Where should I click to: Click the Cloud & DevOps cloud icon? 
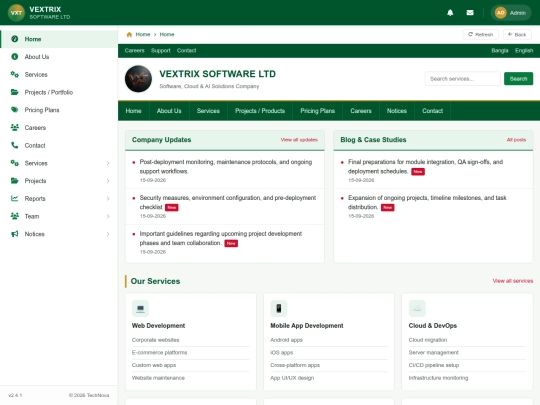417,308
